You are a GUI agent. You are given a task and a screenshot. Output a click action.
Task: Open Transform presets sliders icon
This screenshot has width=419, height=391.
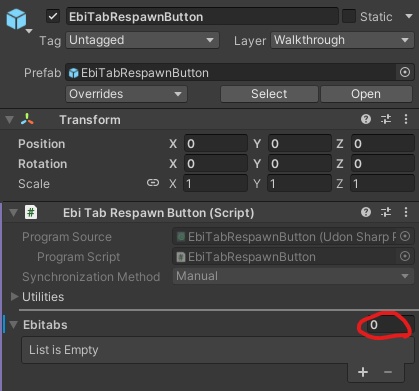coord(386,119)
